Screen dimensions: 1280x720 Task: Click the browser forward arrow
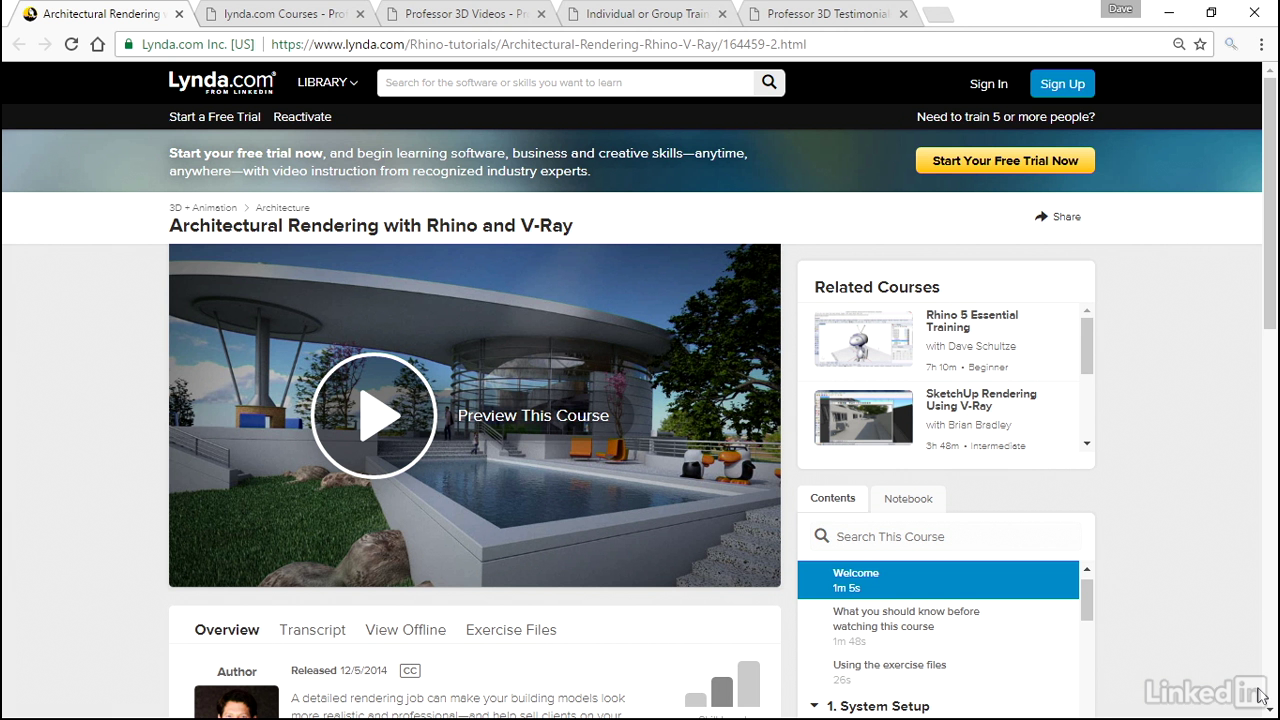click(x=45, y=44)
